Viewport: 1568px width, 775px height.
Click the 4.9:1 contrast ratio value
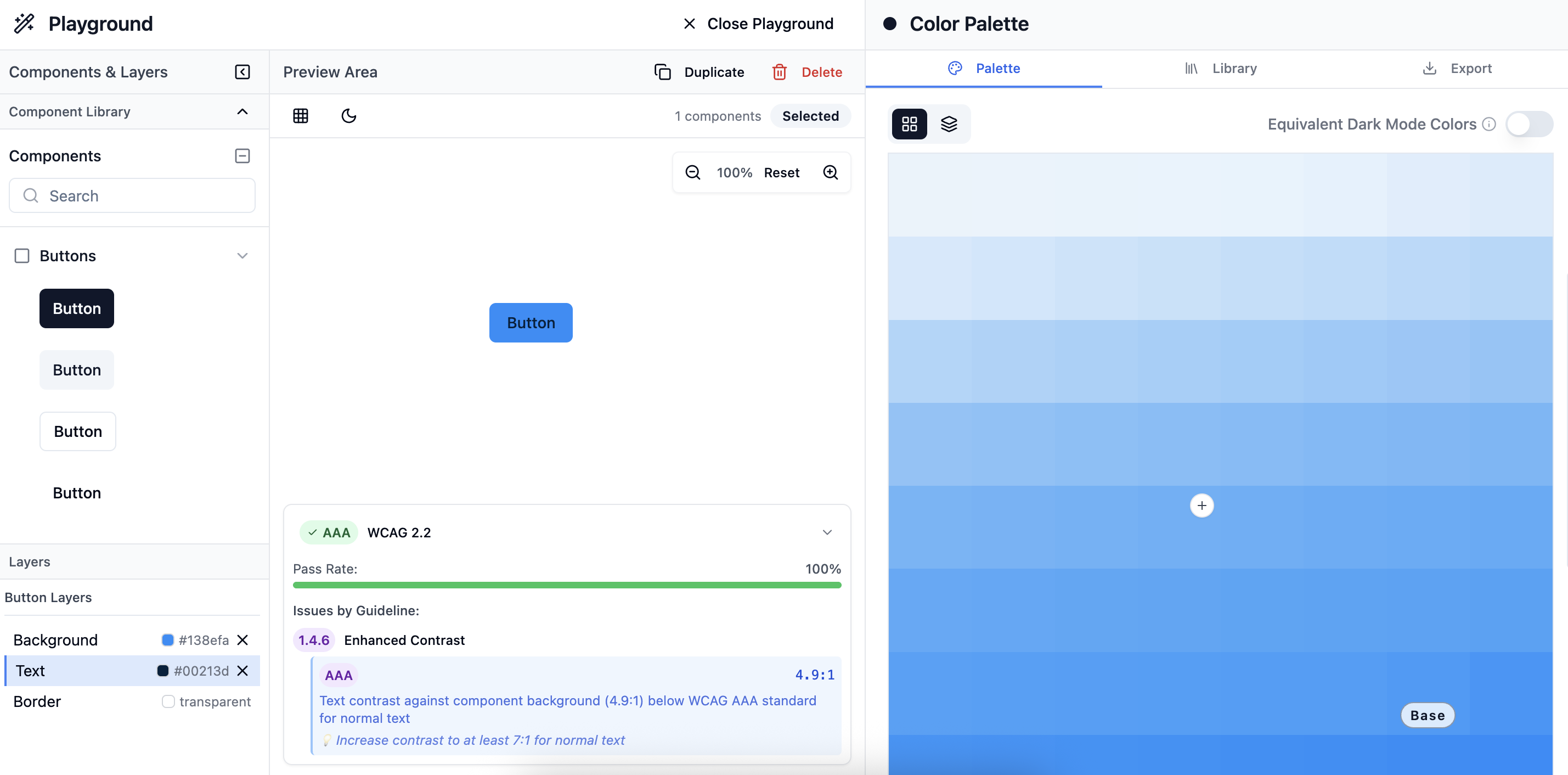pos(814,675)
